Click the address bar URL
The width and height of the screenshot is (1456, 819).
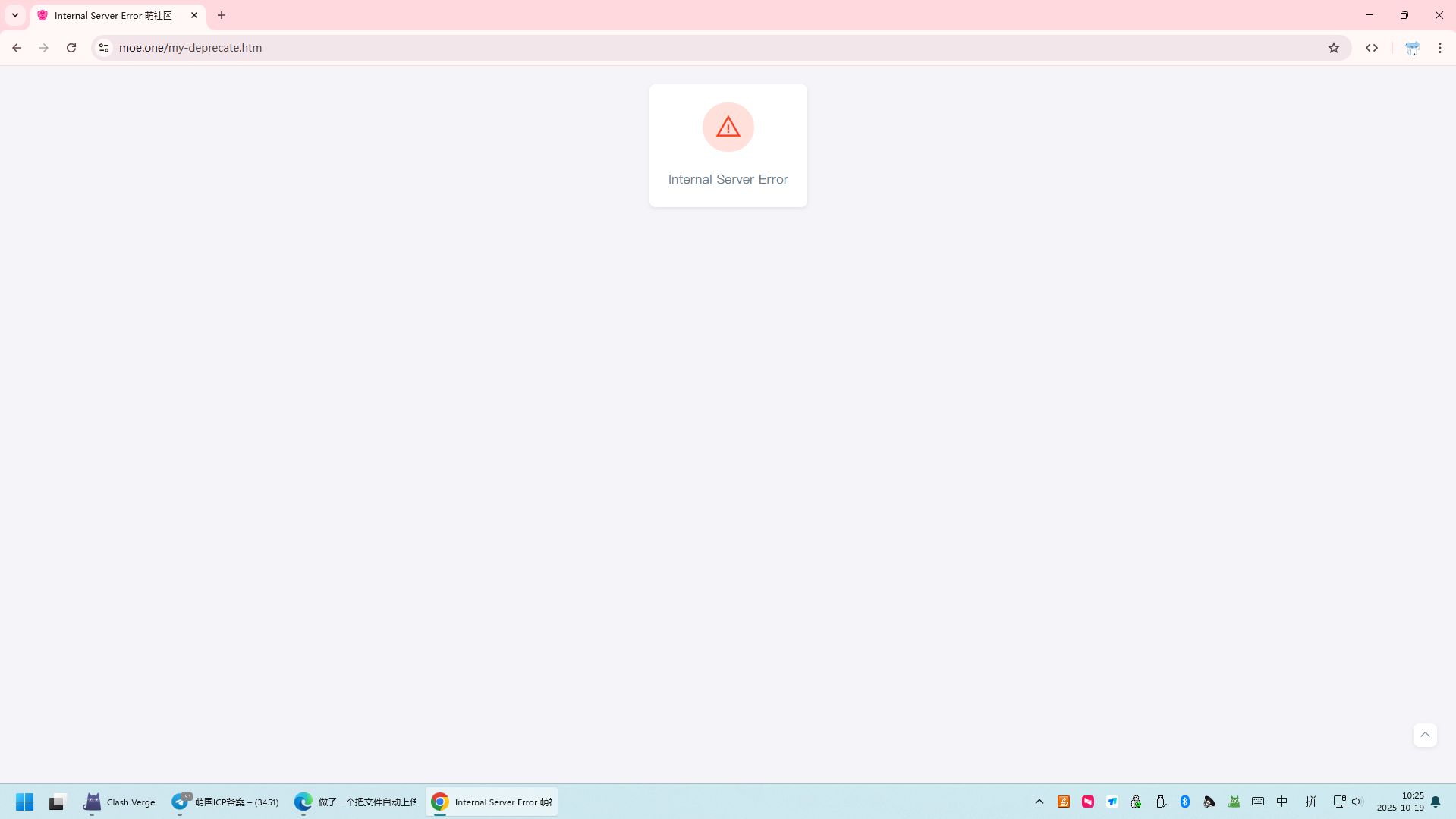point(190,48)
